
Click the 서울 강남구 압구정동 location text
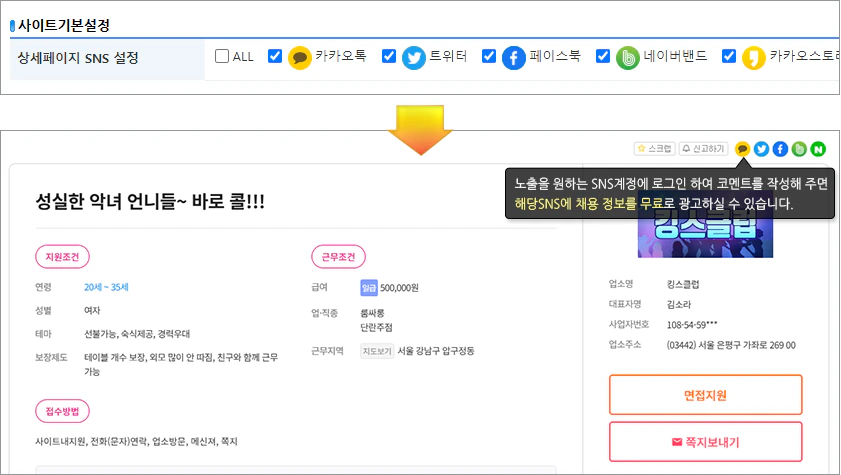[x=436, y=351]
